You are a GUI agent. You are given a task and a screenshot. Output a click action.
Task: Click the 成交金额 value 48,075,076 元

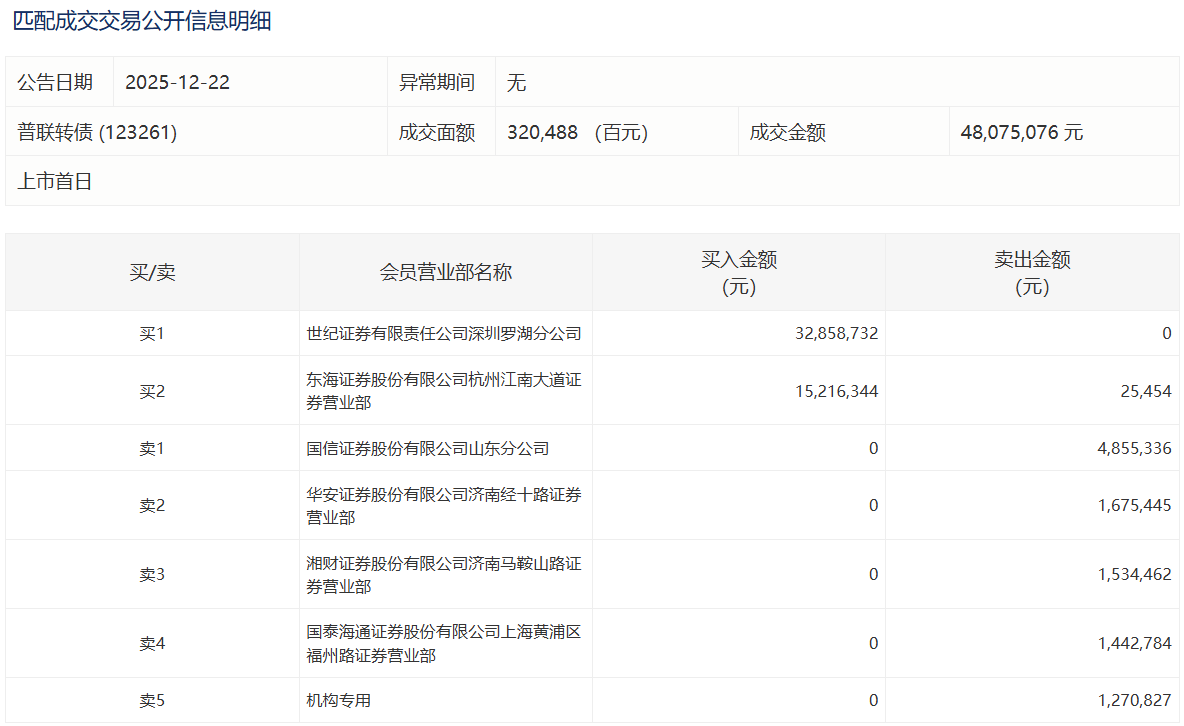[1021, 133]
